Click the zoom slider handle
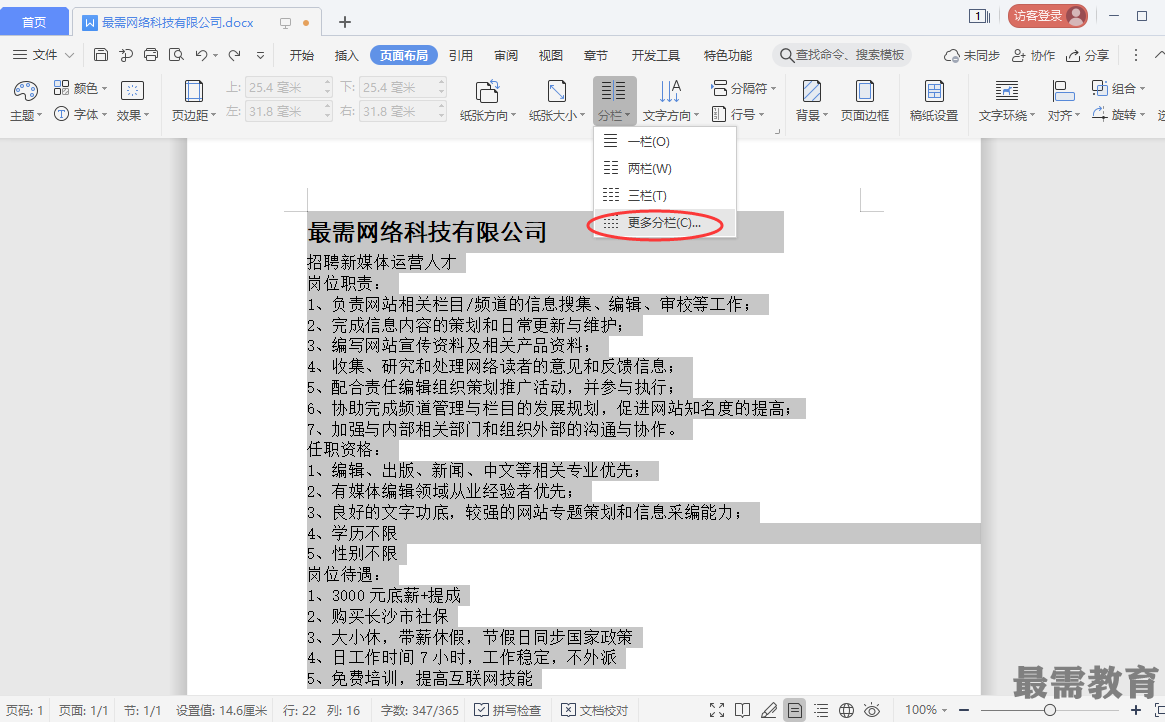Image resolution: width=1165 pixels, height=722 pixels. point(1050,710)
